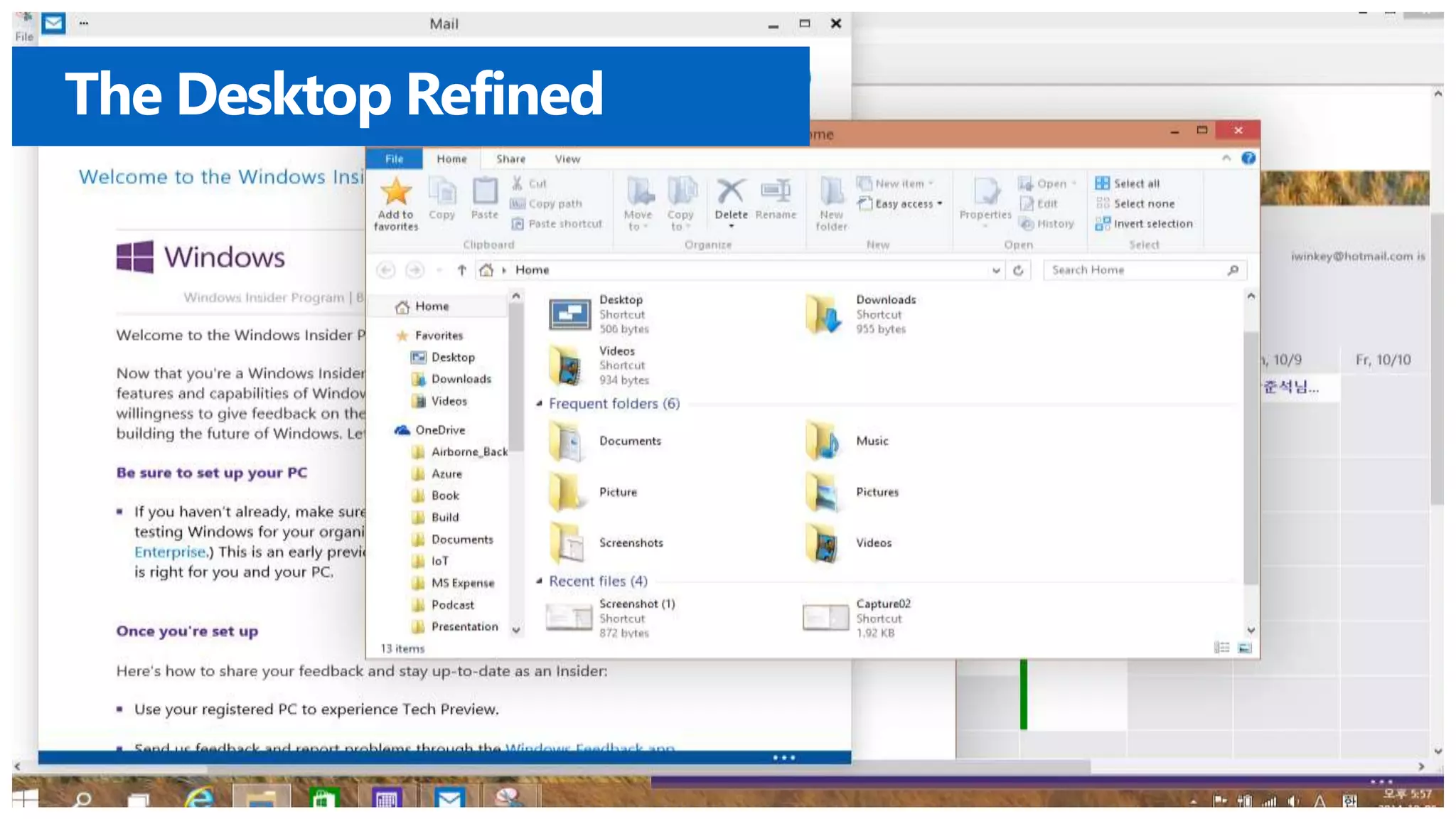Click the File Explorer Help question mark

pos(1248,158)
